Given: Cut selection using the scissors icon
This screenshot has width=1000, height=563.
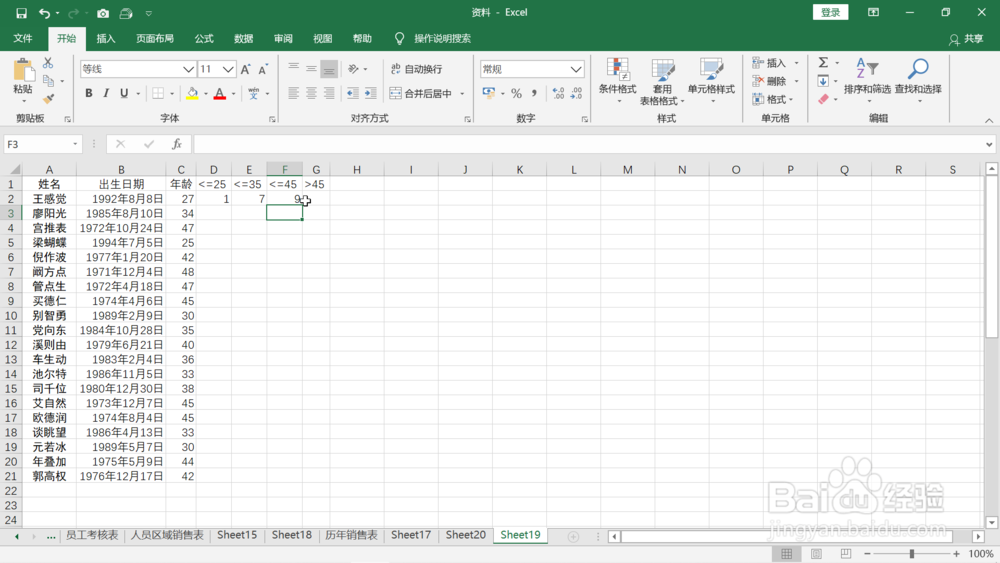Looking at the screenshot, I should (x=48, y=63).
